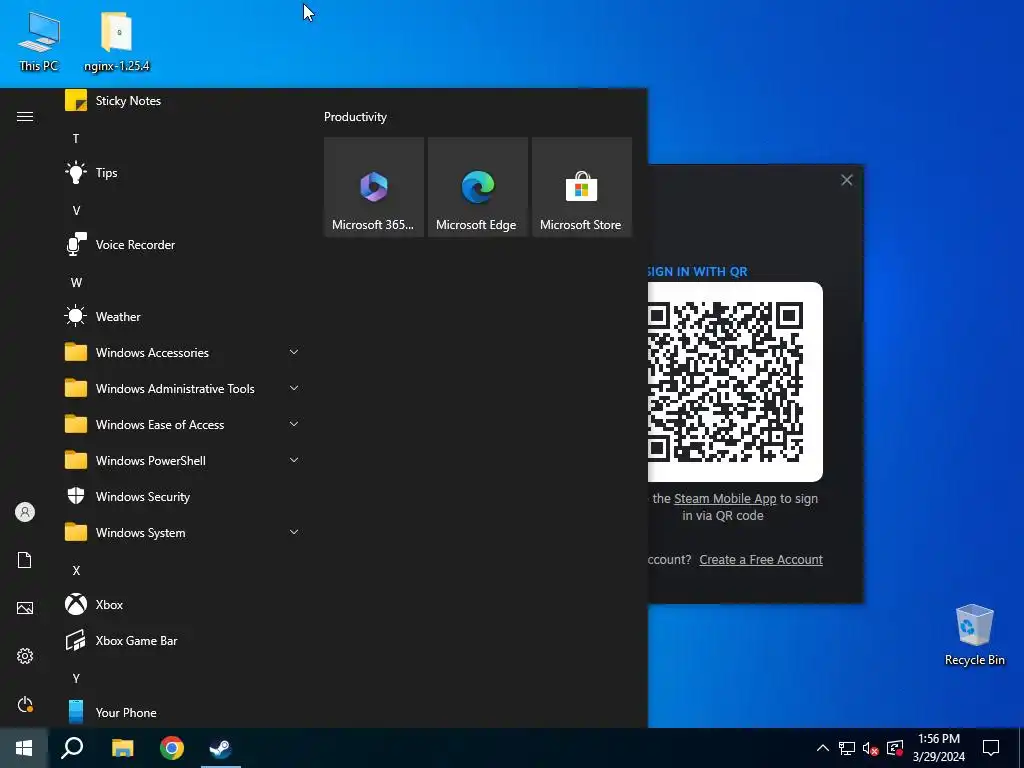
Task: Click the muted volume icon in tray
Action: pos(871,748)
